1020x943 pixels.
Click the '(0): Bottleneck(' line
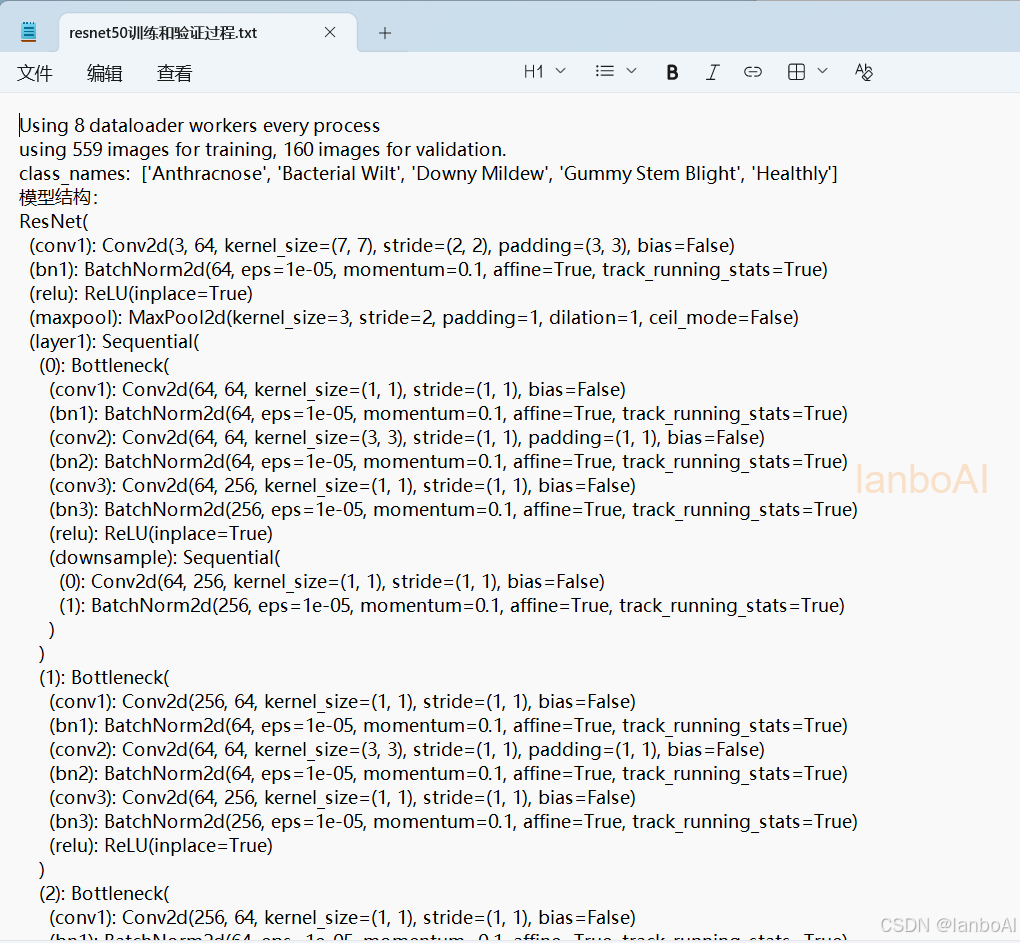(x=104, y=365)
